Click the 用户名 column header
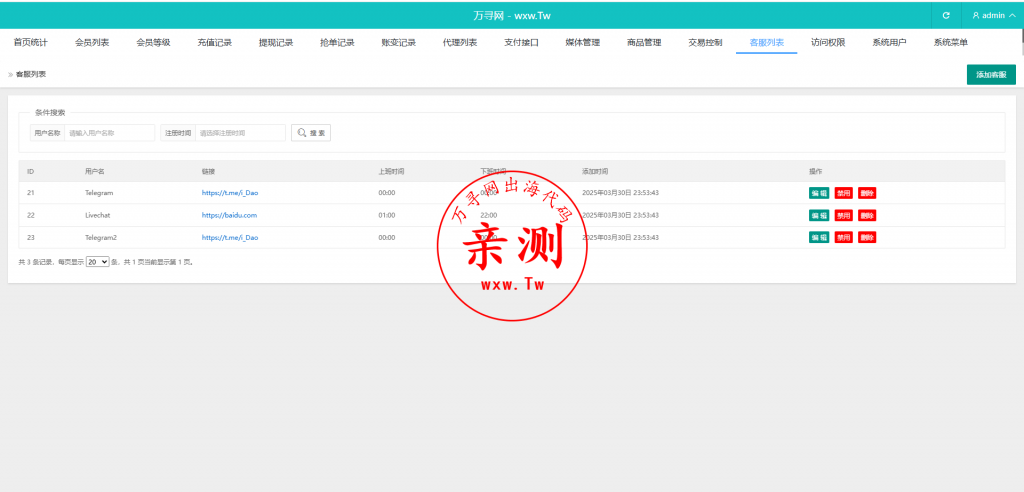The height and width of the screenshot is (492, 1024). pyautogui.click(x=95, y=171)
